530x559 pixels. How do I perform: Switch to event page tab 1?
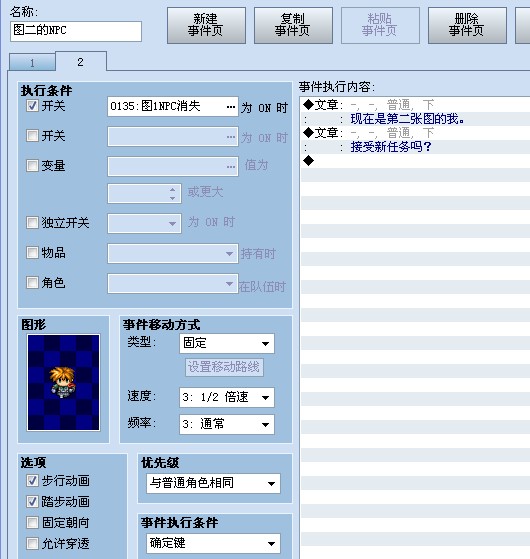(32, 63)
